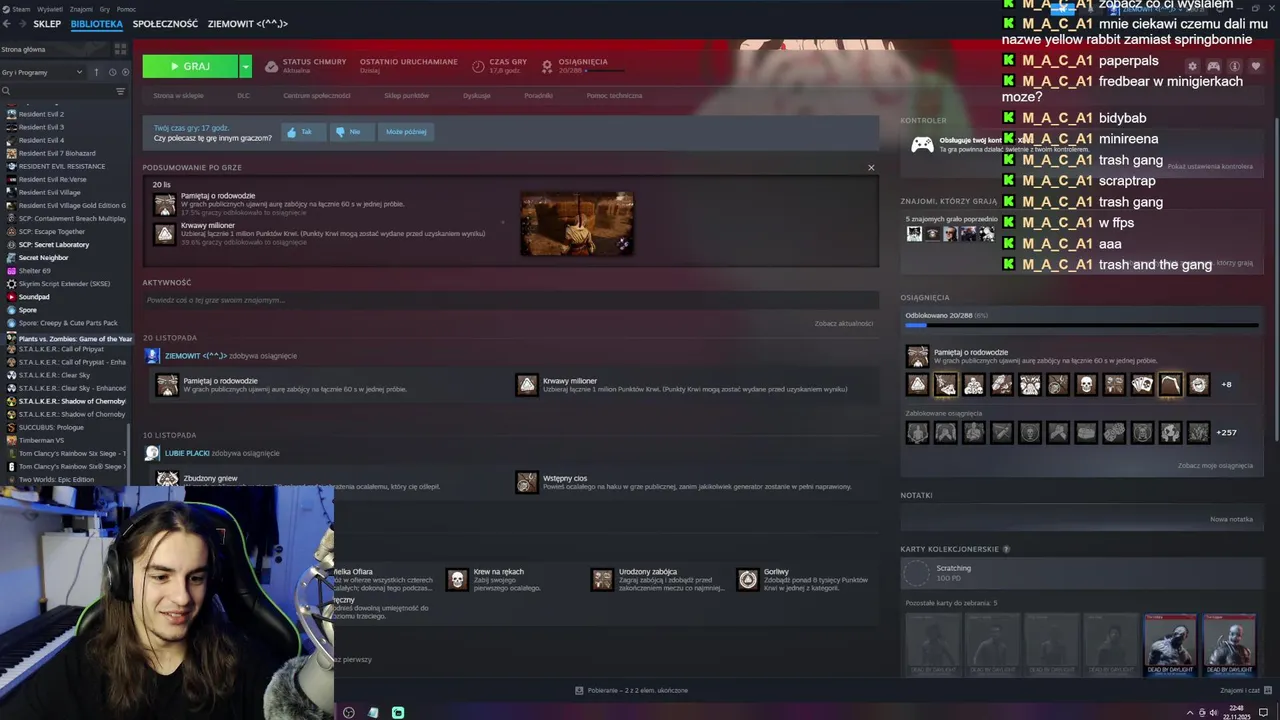1280x720 pixels.
Task: Click the Krew na rękach skull icon
Action: (457, 580)
